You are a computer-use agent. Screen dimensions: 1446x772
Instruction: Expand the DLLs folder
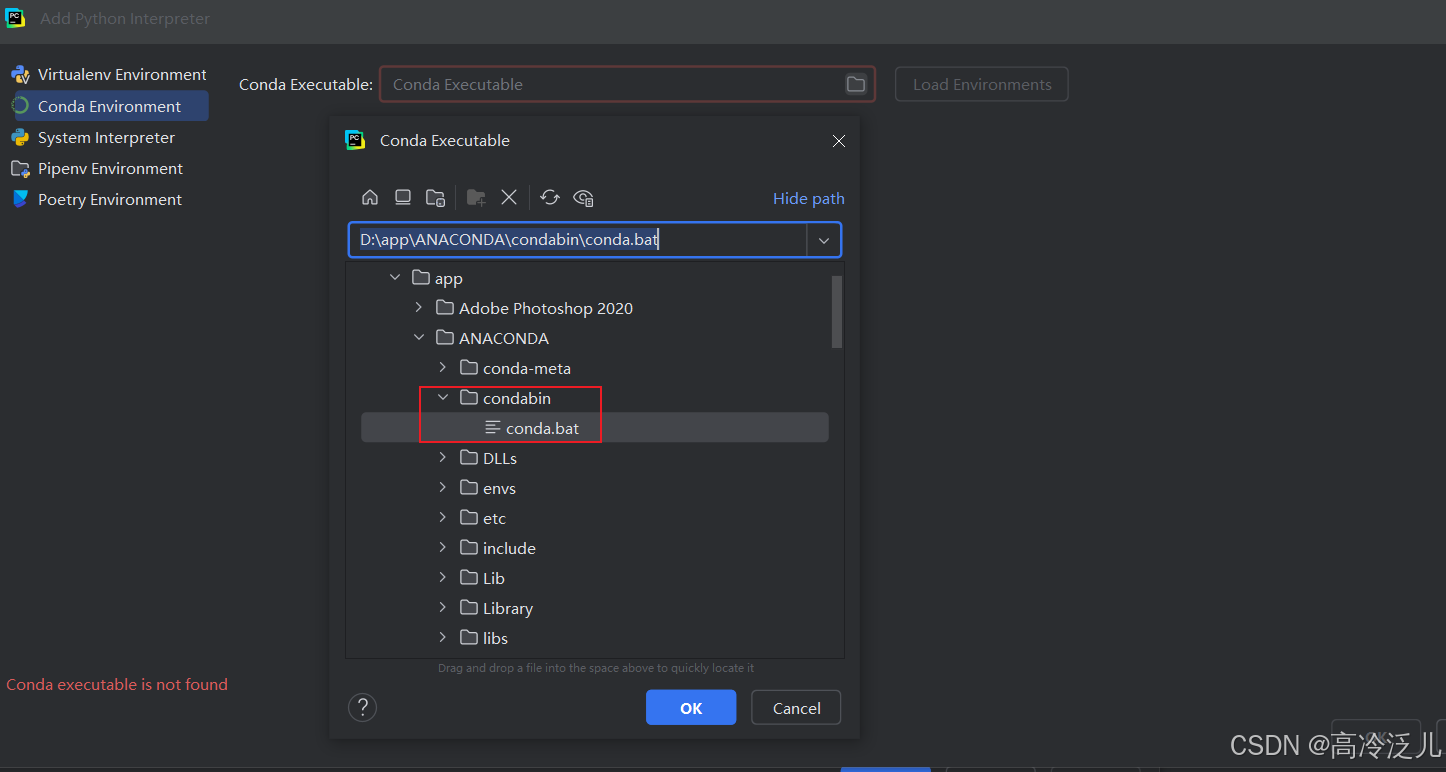coord(443,458)
